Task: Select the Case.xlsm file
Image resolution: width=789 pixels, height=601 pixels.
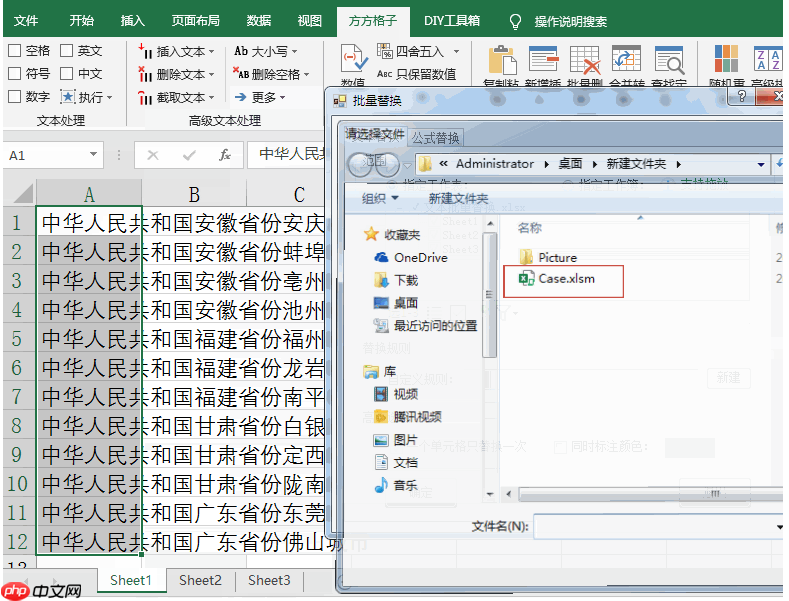Action: 557,279
